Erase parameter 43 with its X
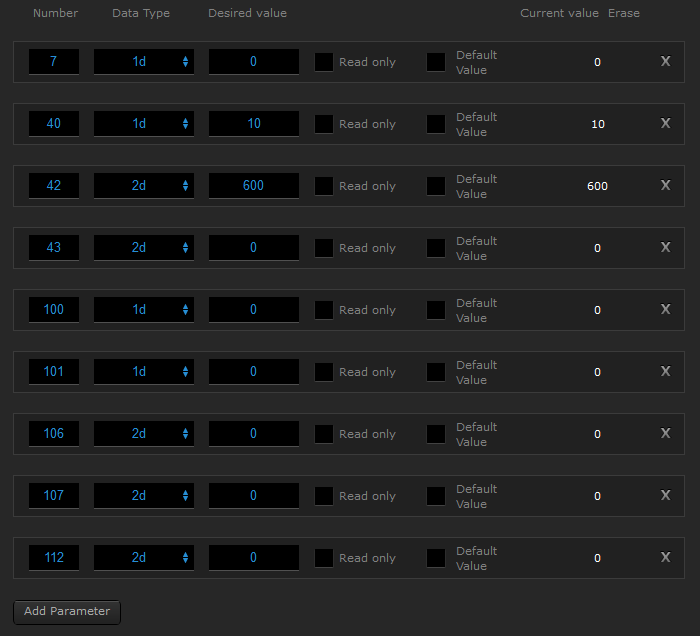 click(665, 247)
